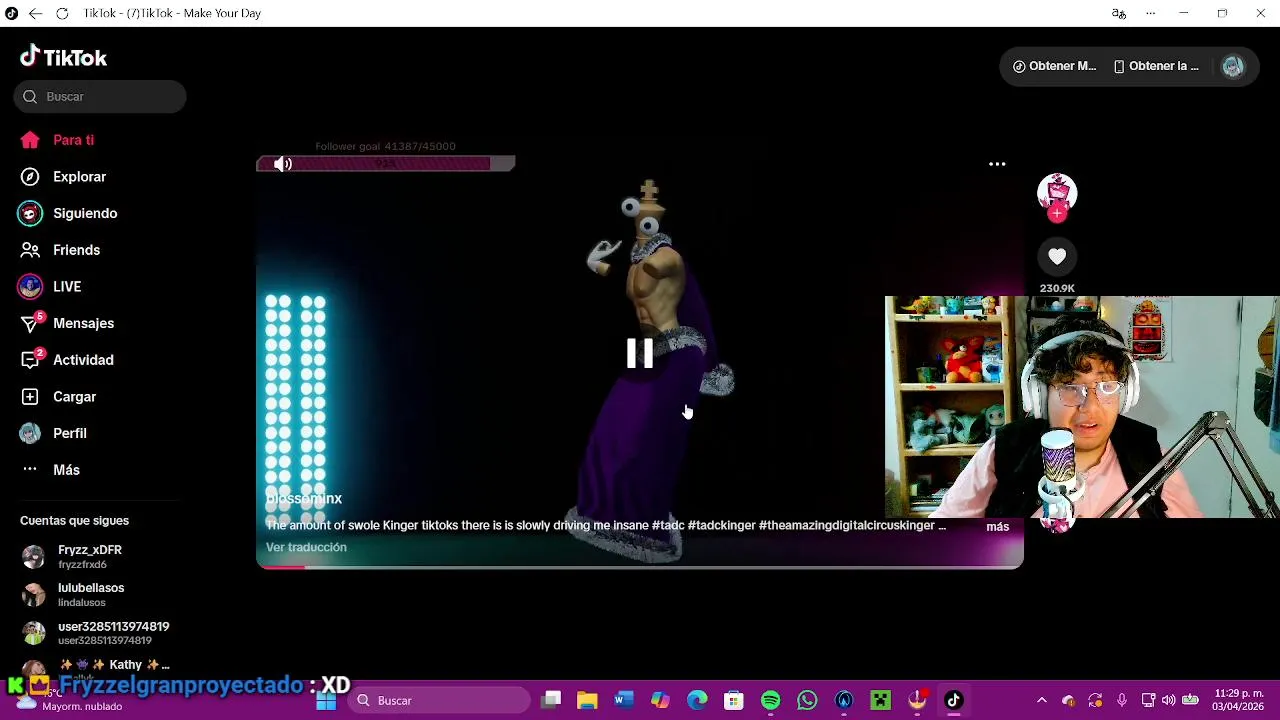Open Spotify from the taskbar

click(x=770, y=701)
